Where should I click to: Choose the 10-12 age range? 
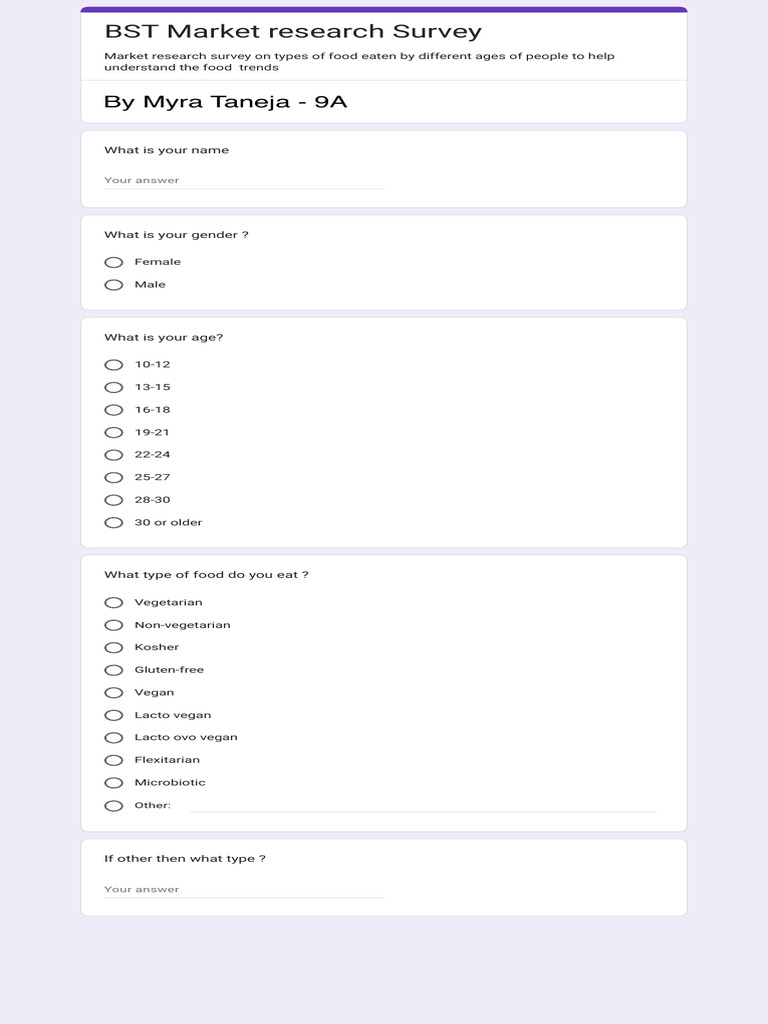pos(114,365)
